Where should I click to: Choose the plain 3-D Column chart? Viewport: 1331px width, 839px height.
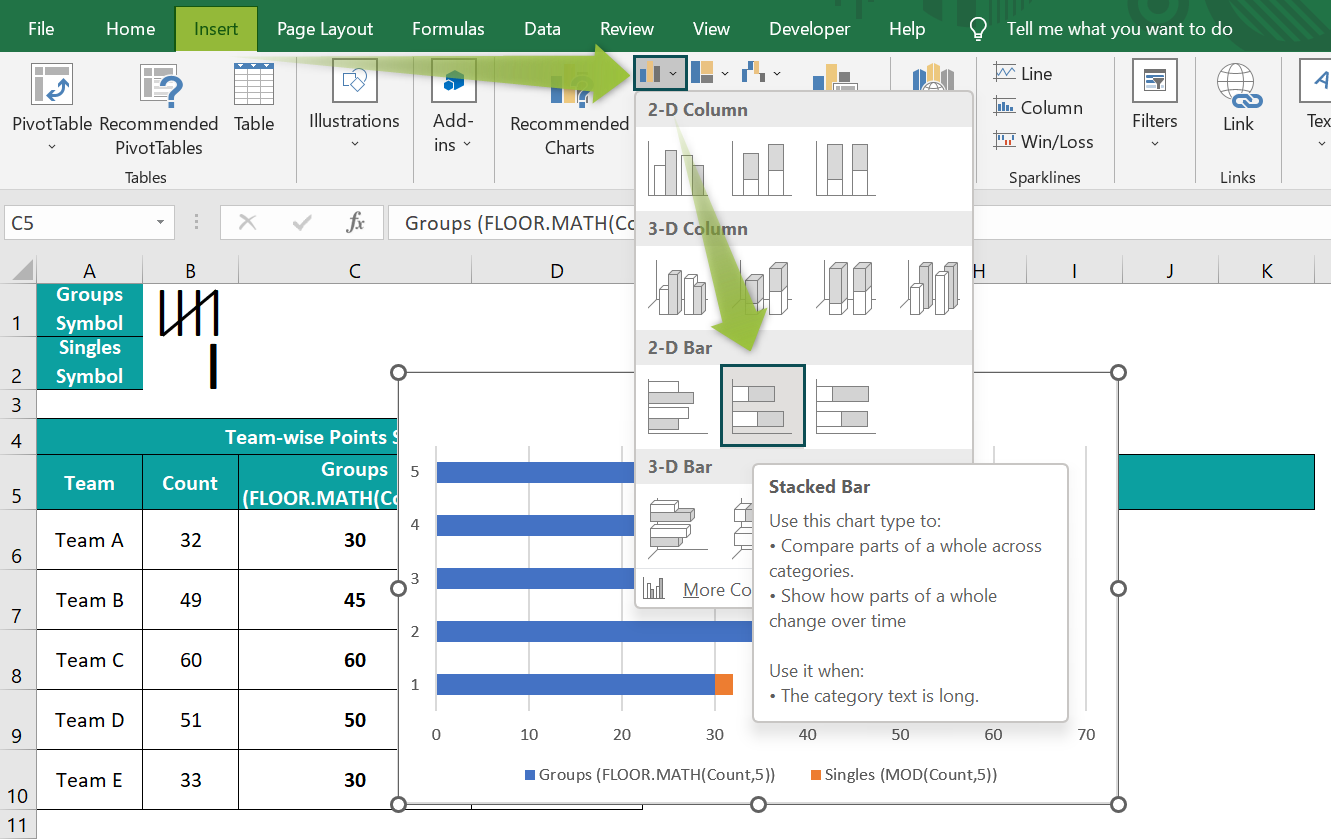(x=929, y=287)
